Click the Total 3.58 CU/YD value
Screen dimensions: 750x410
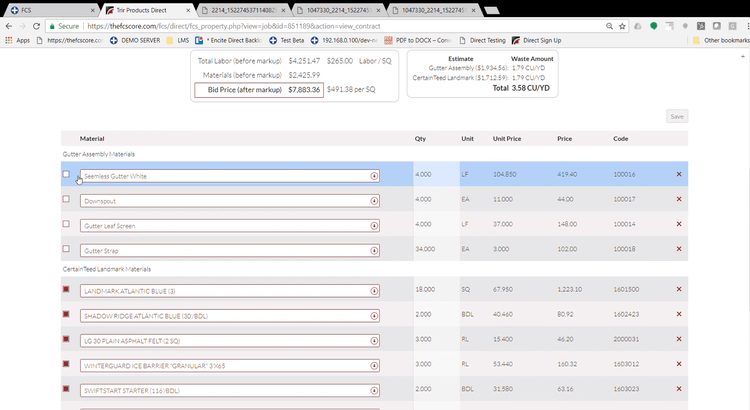click(x=530, y=88)
